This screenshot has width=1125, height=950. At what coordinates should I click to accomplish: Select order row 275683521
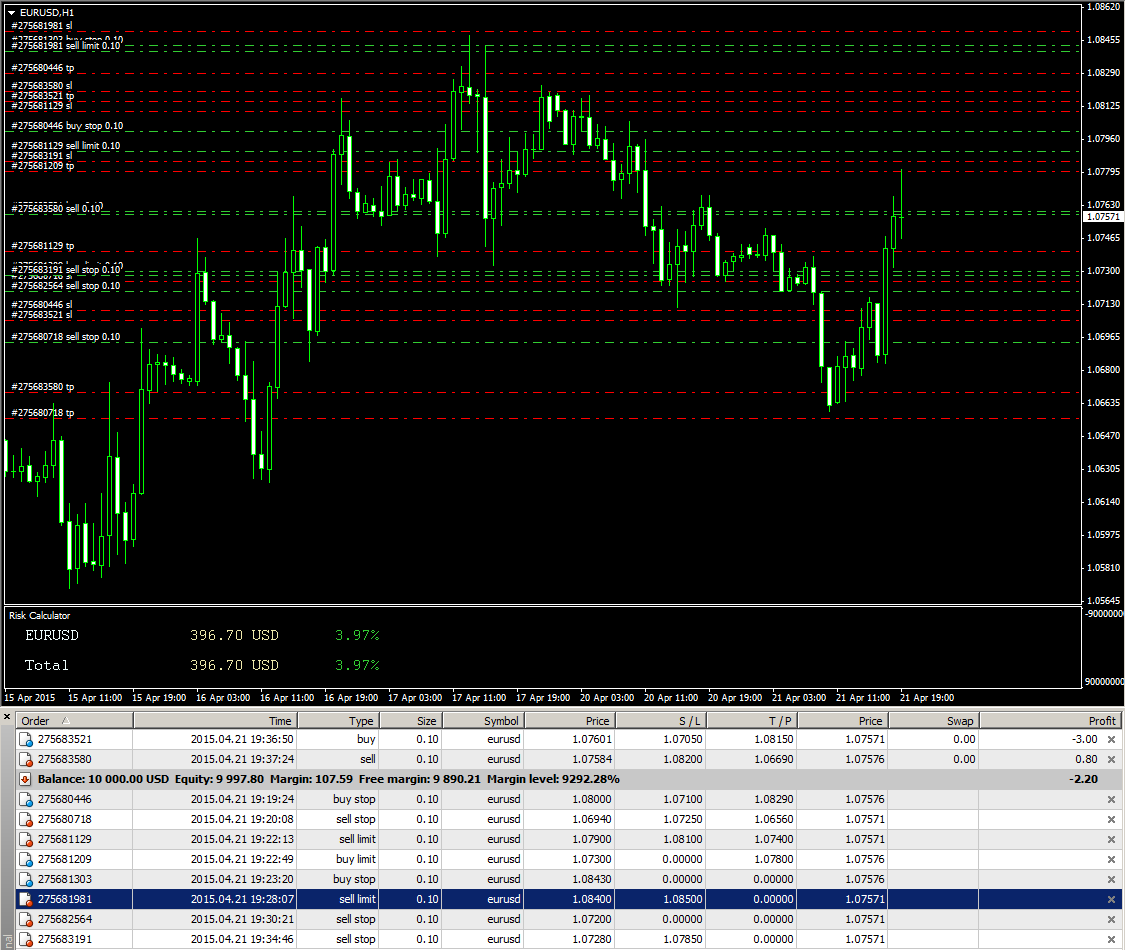(569, 739)
